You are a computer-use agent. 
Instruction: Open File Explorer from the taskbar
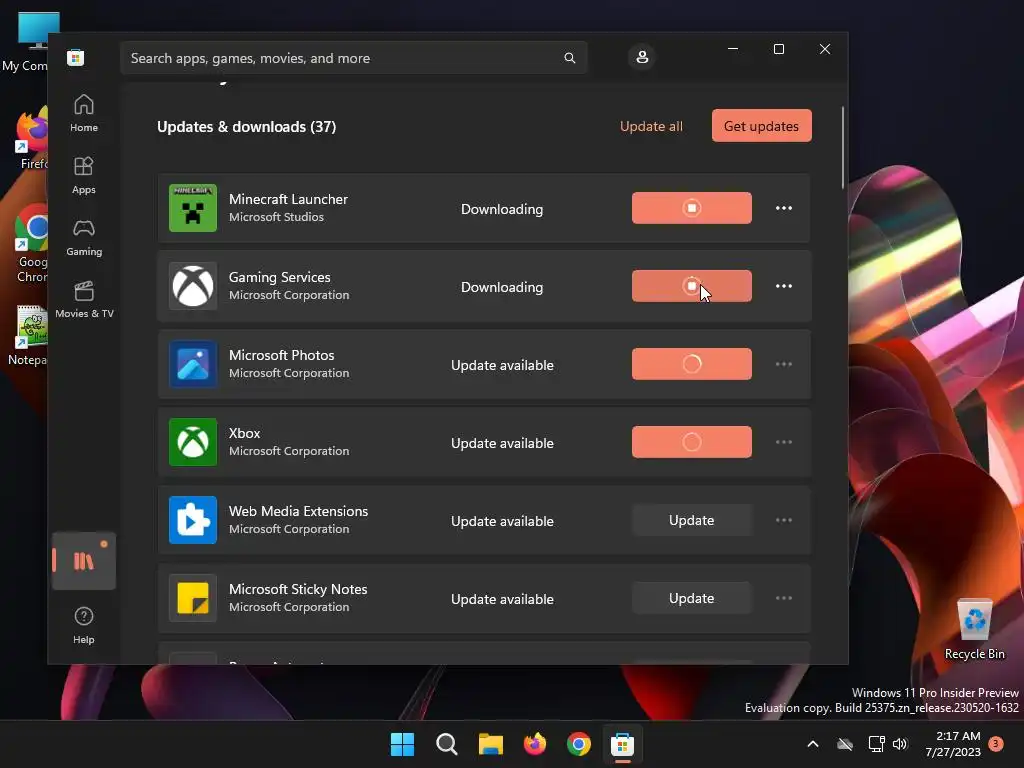[490, 744]
